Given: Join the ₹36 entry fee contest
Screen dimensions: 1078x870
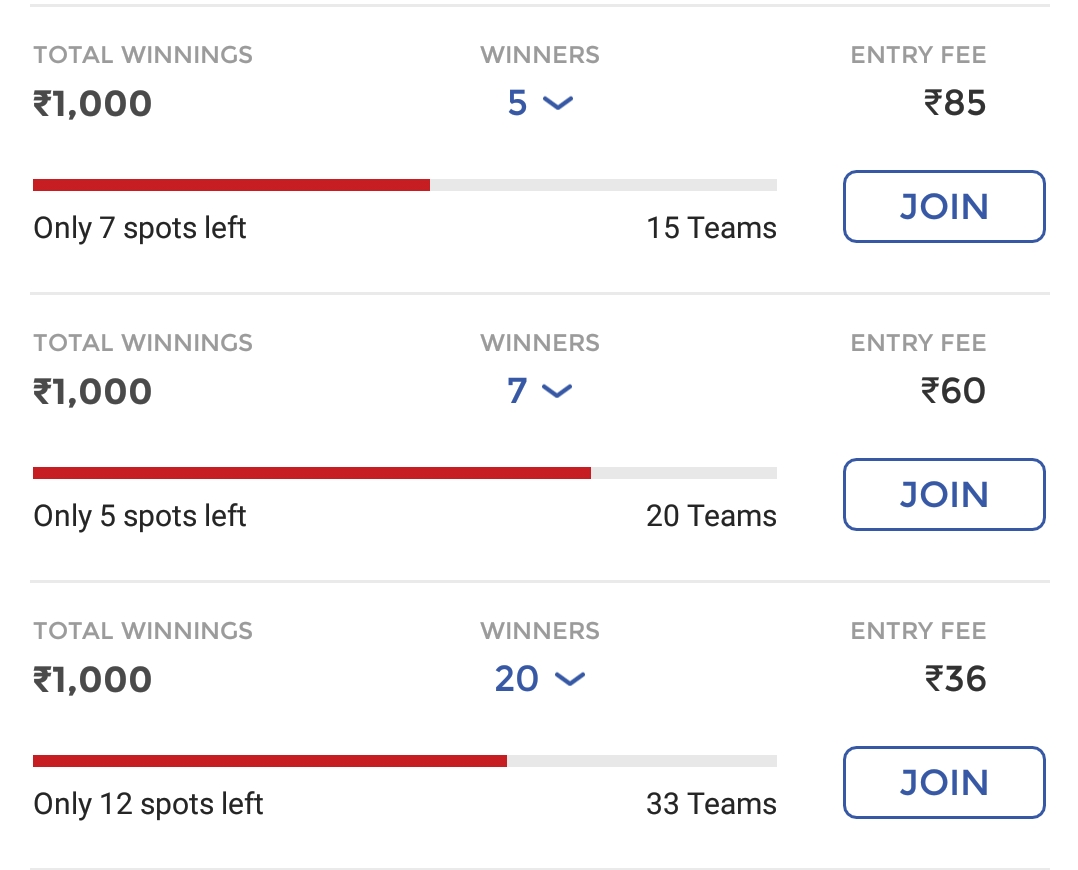Looking at the screenshot, I should coord(944,783).
